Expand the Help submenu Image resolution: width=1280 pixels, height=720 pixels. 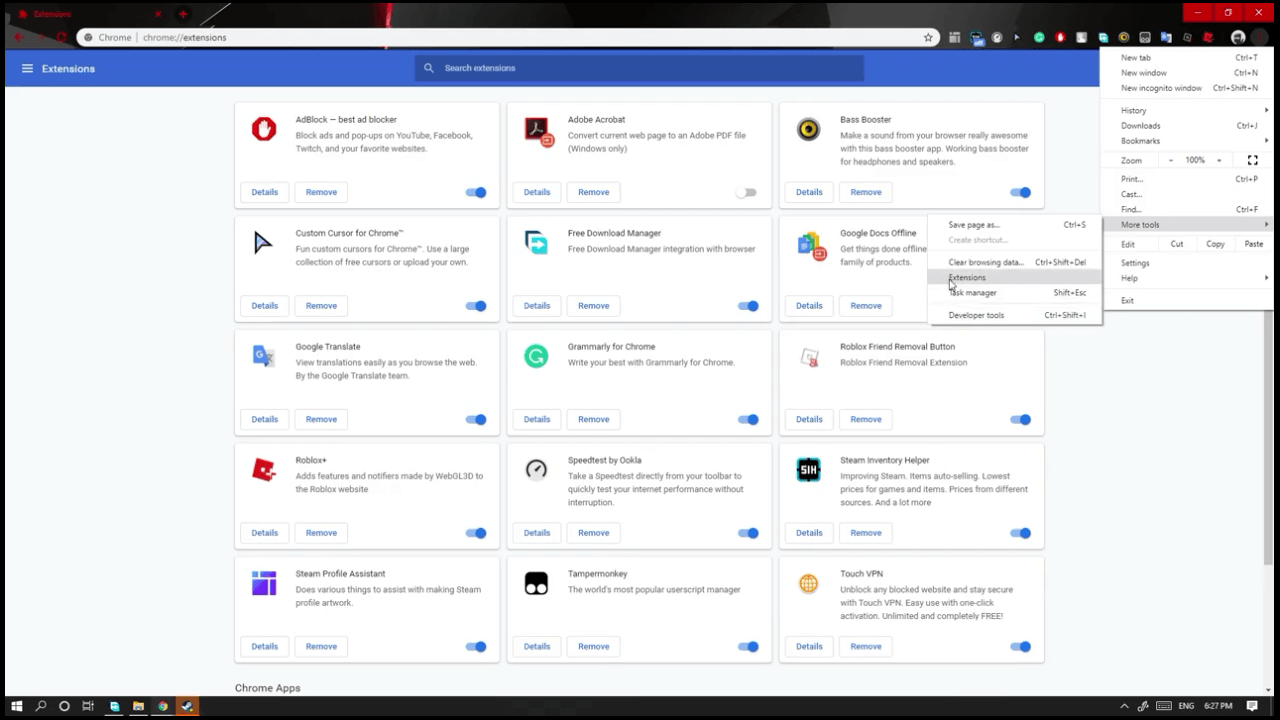click(1186, 278)
